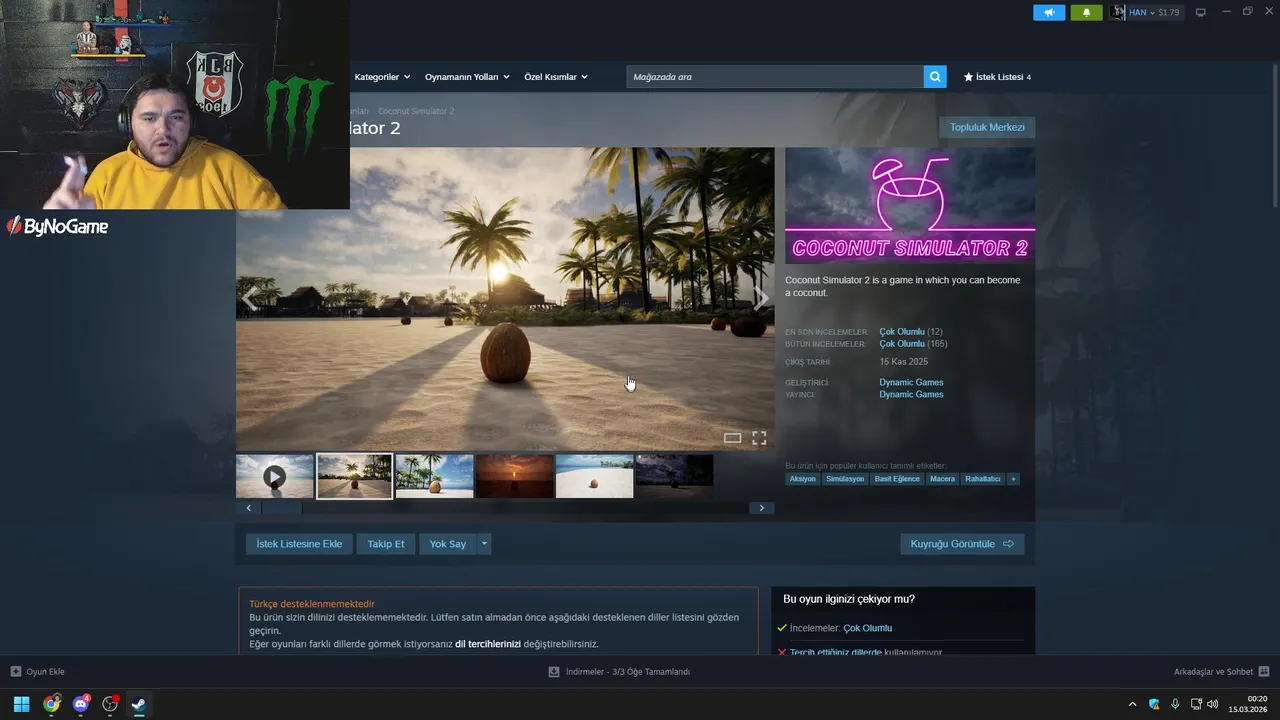Open the green notifications bell
The image size is (1280, 720).
coord(1086,12)
